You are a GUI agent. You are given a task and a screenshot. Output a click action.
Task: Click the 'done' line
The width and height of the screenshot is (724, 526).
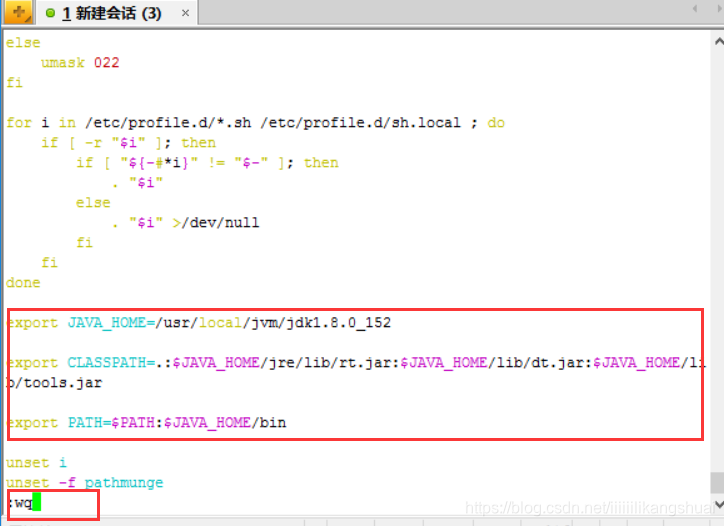tap(23, 282)
